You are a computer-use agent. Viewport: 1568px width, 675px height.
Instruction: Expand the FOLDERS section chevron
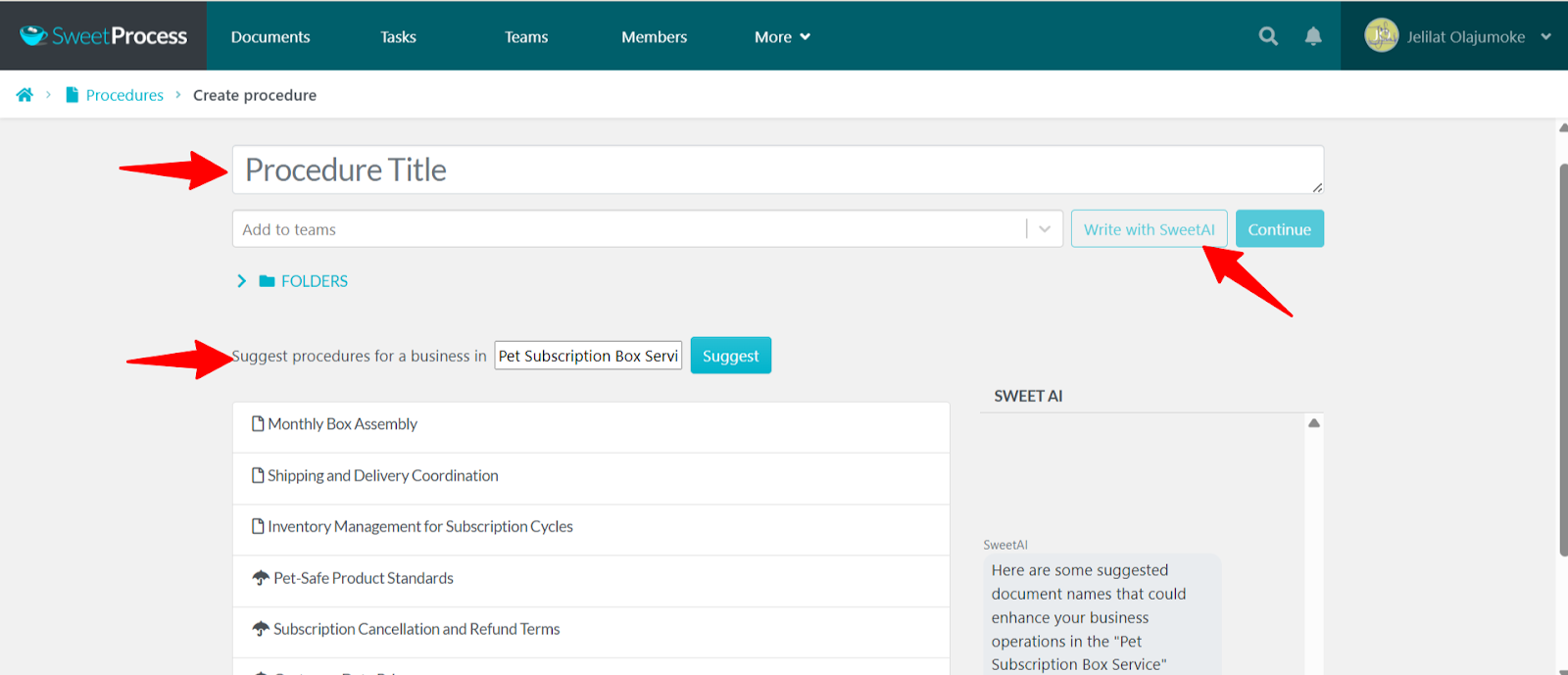point(242,281)
